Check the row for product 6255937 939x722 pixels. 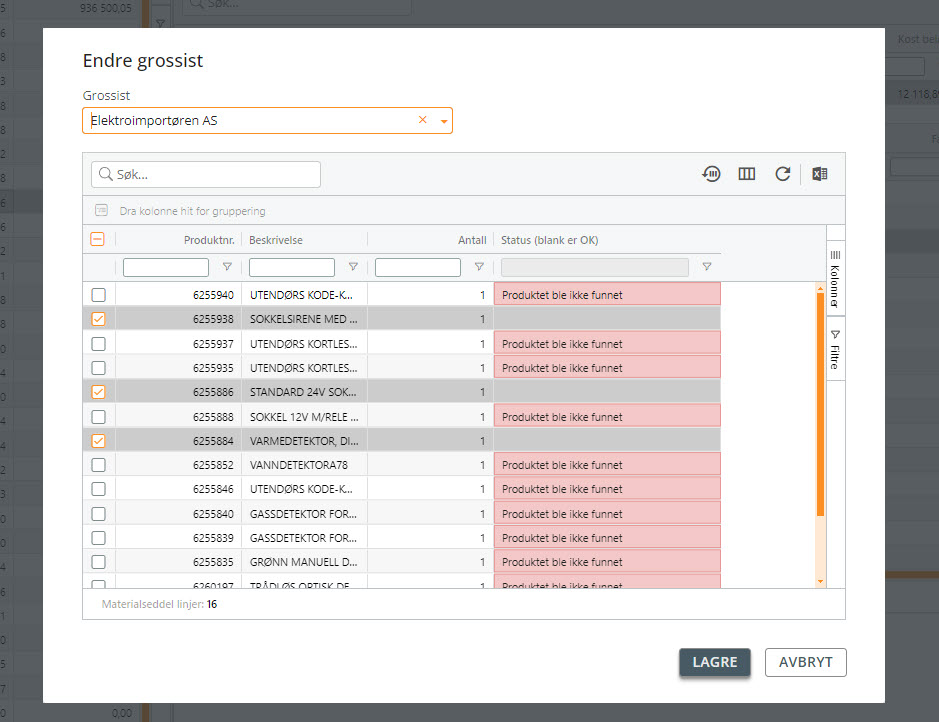tap(98, 344)
